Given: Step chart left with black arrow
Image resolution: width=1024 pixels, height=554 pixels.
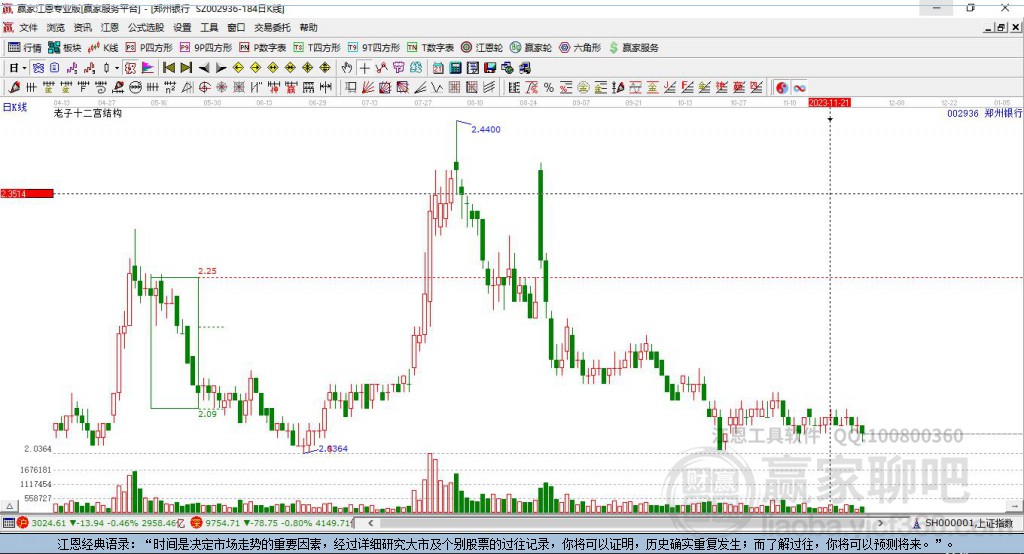Looking at the screenshot, I should click(204, 67).
